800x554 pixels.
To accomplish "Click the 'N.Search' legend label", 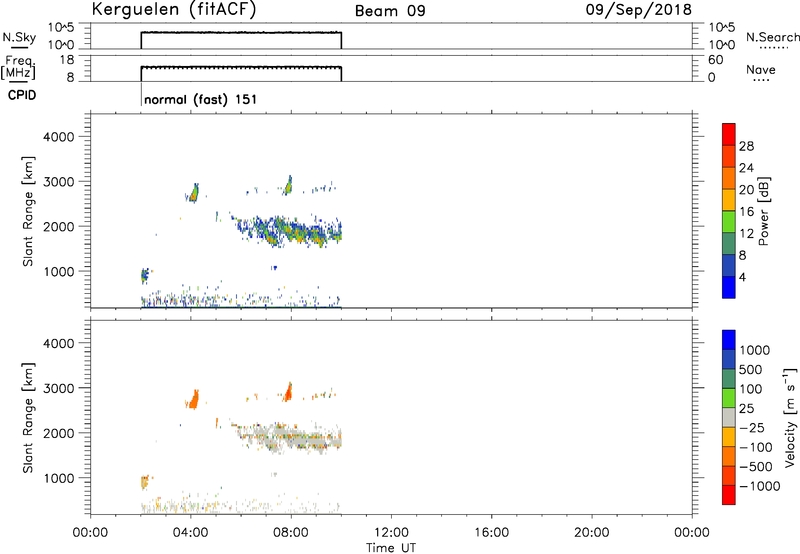I will [x=773, y=37].
